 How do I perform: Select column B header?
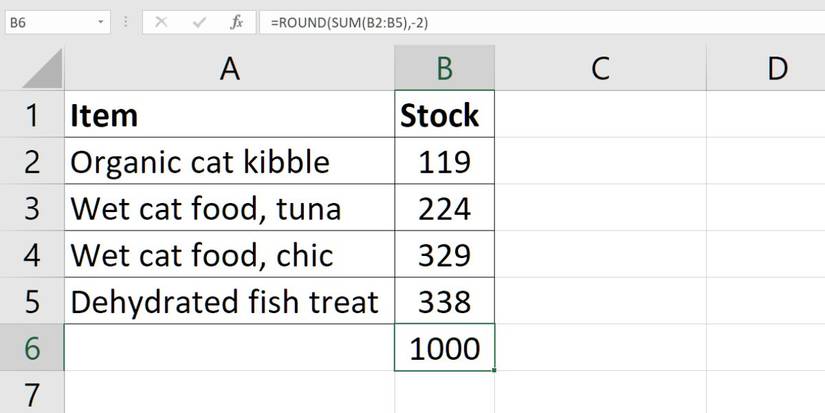(444, 68)
